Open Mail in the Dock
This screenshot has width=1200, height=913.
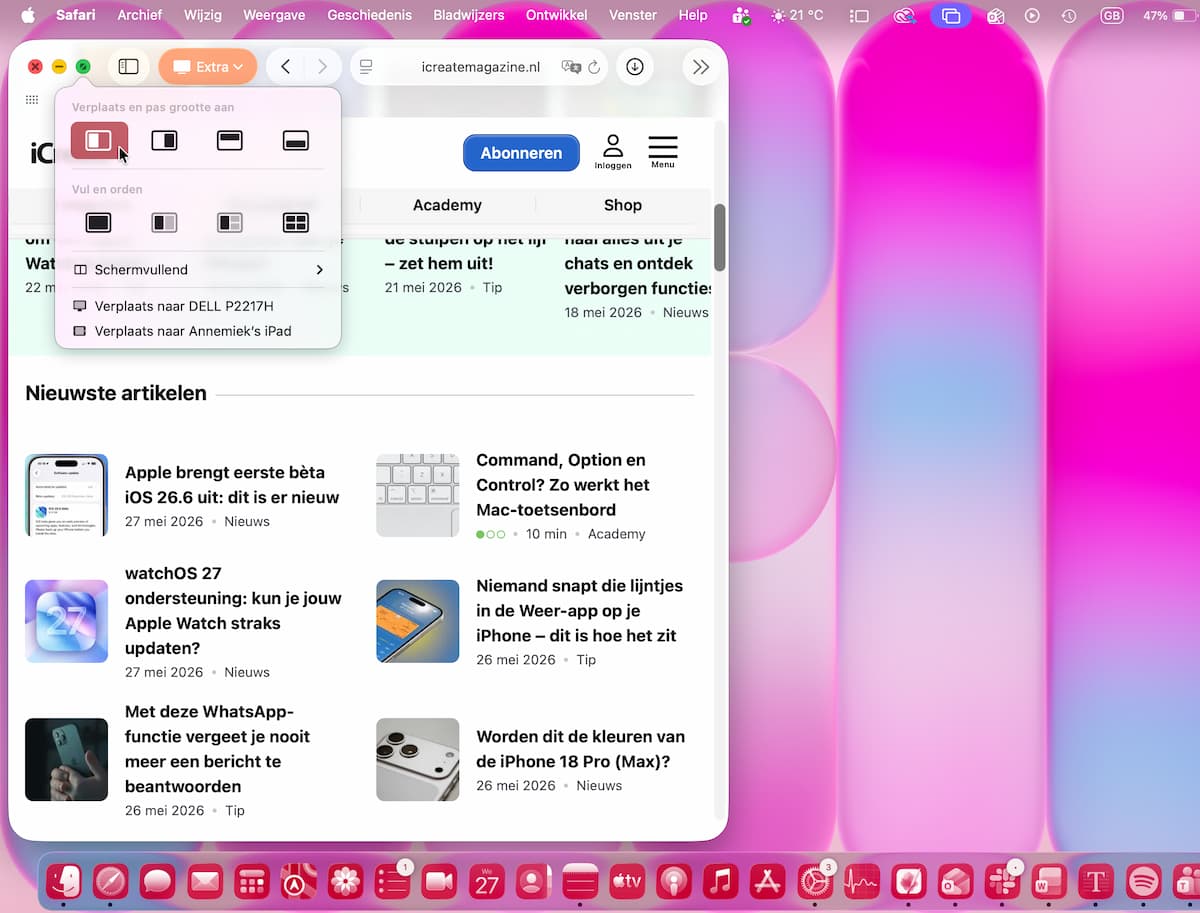[x=205, y=881]
